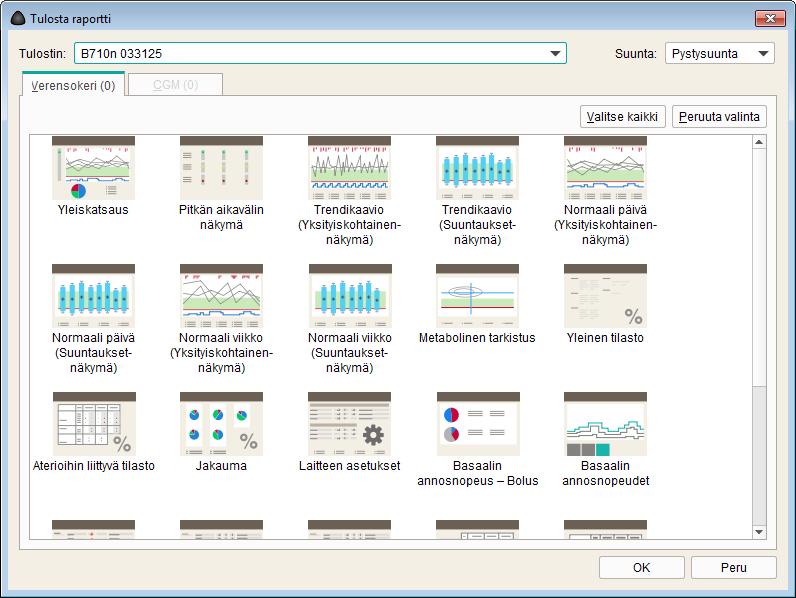Pick the Laitteen asetukset report icon
796x598 pixels.
click(x=349, y=424)
